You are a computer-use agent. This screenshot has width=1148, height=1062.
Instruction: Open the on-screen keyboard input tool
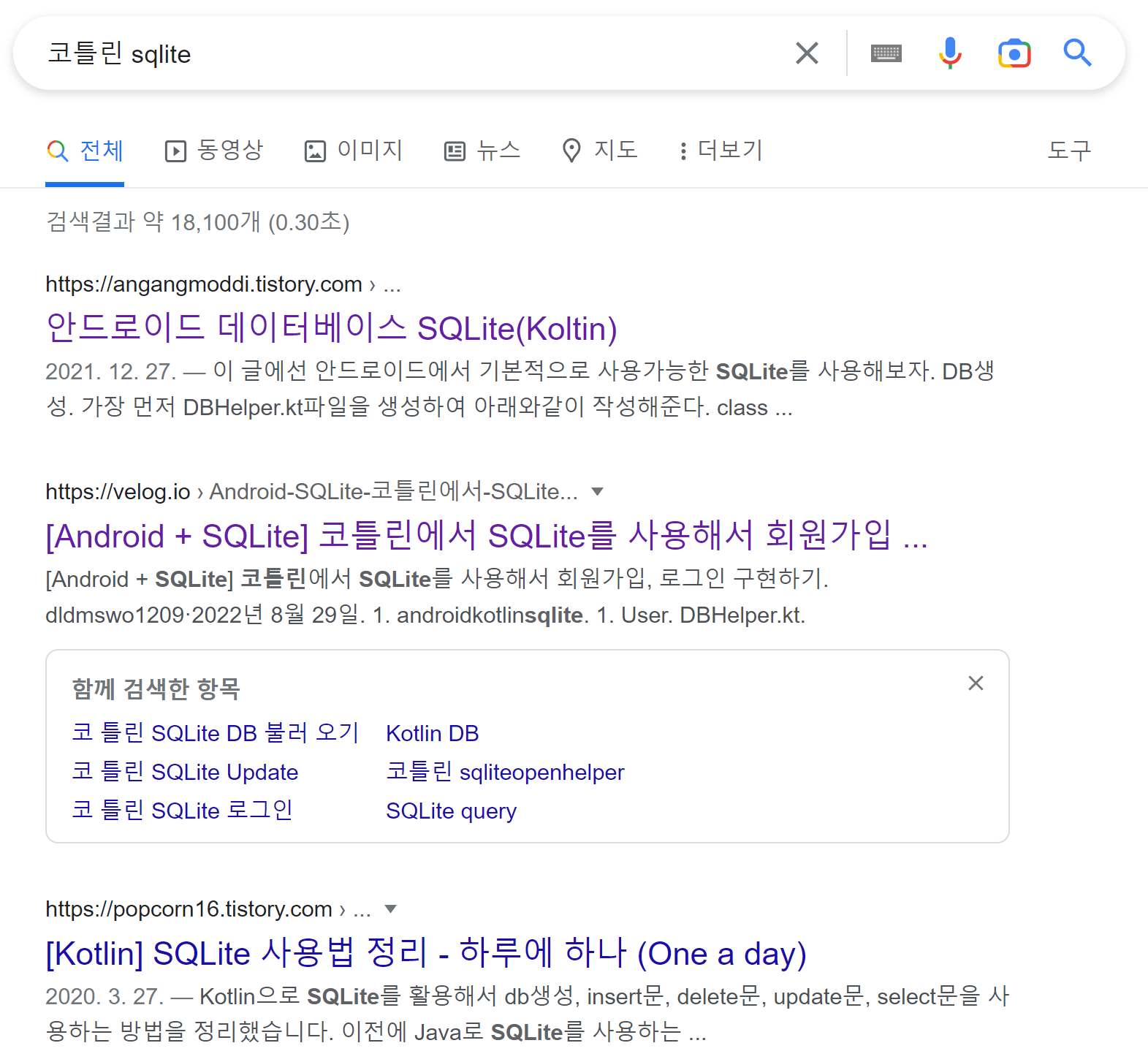[886, 53]
